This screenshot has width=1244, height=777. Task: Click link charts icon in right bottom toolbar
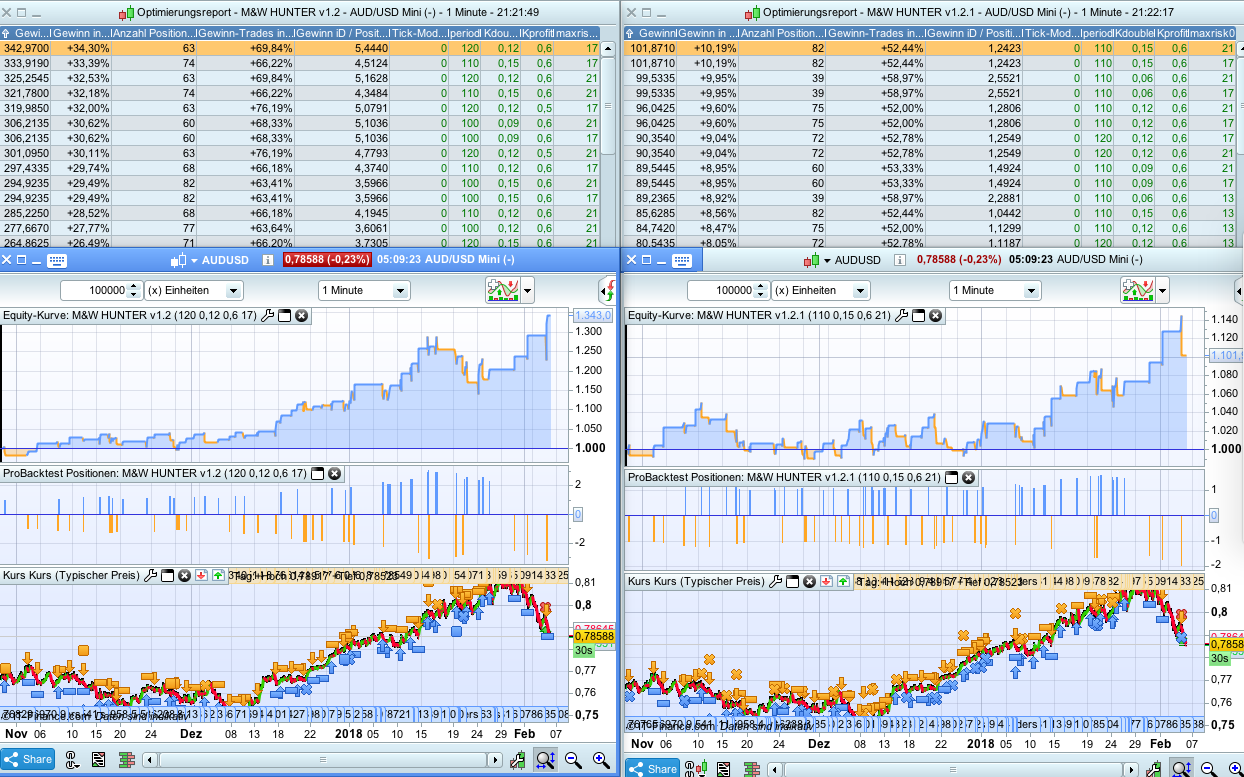pyautogui.click(x=698, y=768)
